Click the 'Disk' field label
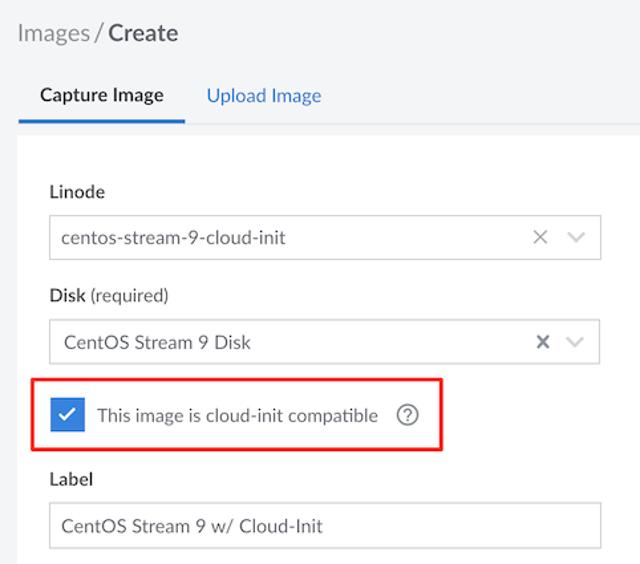640x564 pixels. (x=67, y=296)
